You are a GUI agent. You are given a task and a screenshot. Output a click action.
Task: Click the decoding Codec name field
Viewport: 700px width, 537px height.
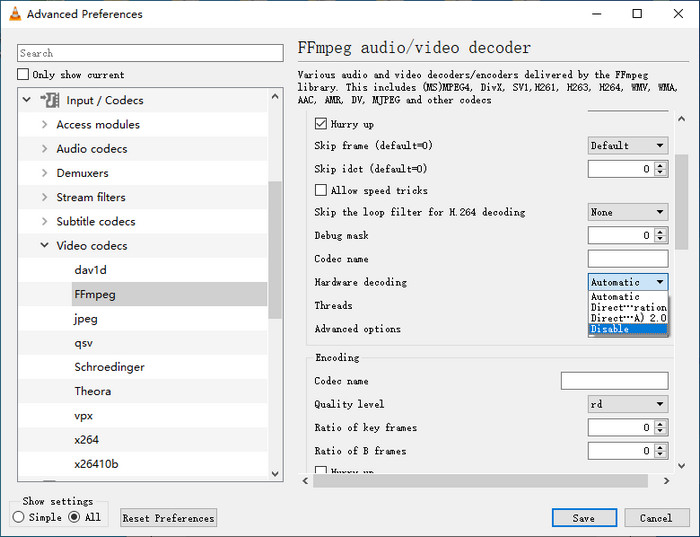point(628,259)
